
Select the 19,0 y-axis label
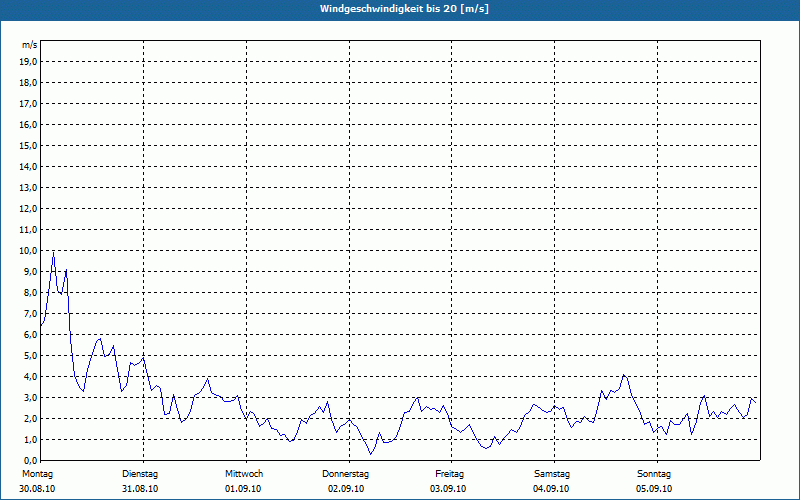[x=28, y=62]
